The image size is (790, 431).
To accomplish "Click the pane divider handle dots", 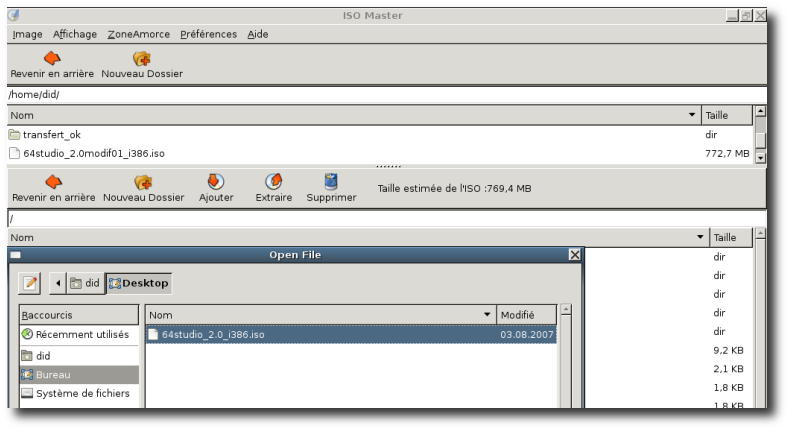I will [x=388, y=166].
